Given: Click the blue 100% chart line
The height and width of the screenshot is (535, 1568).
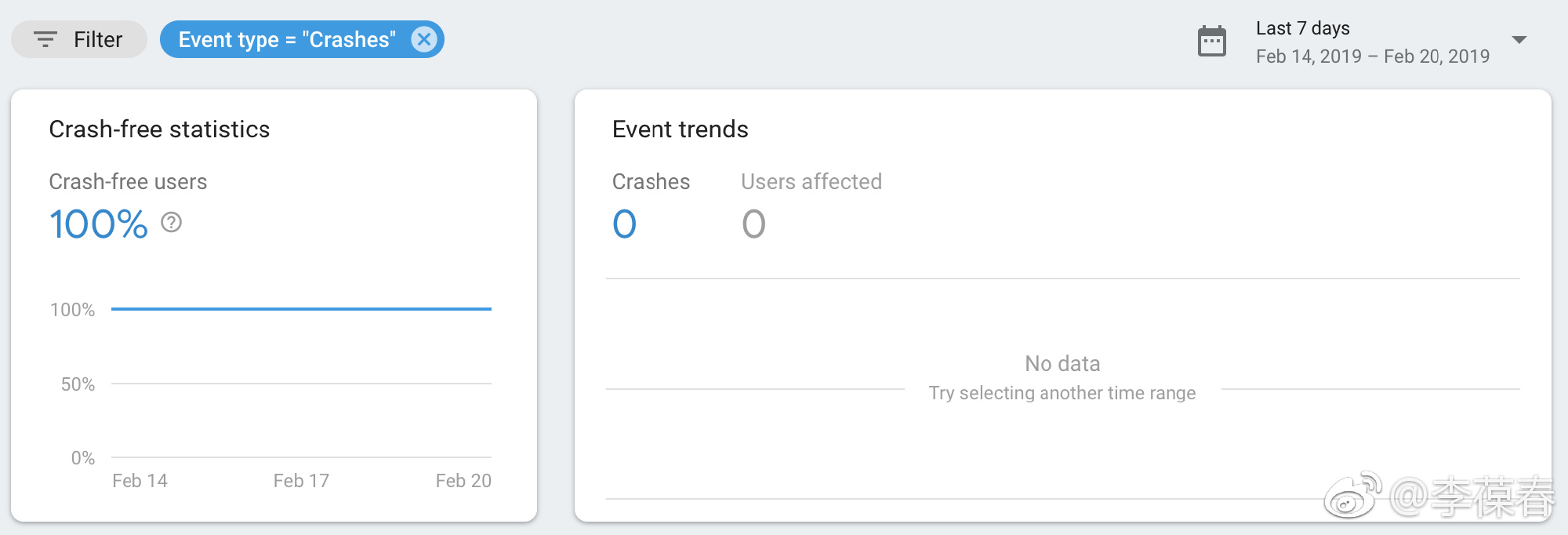Looking at the screenshot, I should 301,309.
